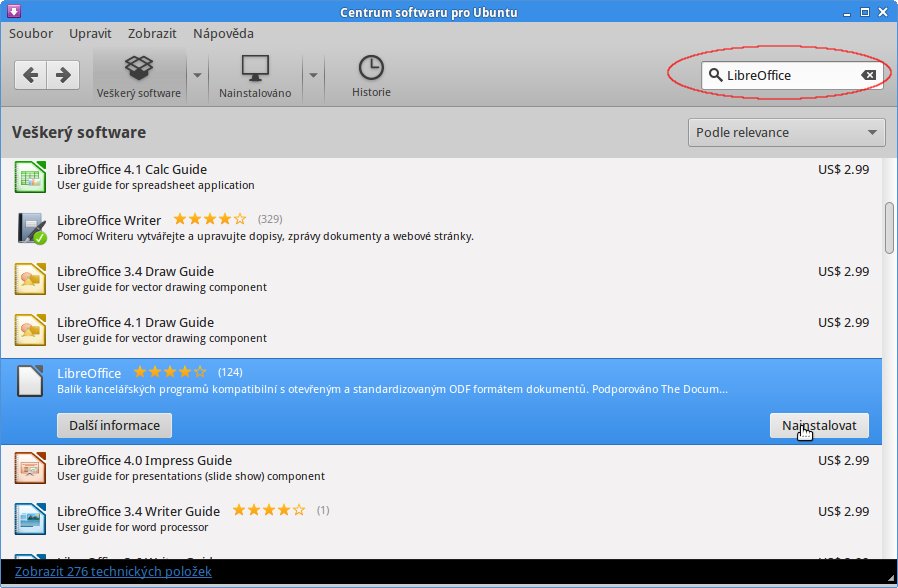Screen dimensions: 898x588
Task: Select the LibreOffice 4.0 Impress Guide title
Action: [x=144, y=460]
